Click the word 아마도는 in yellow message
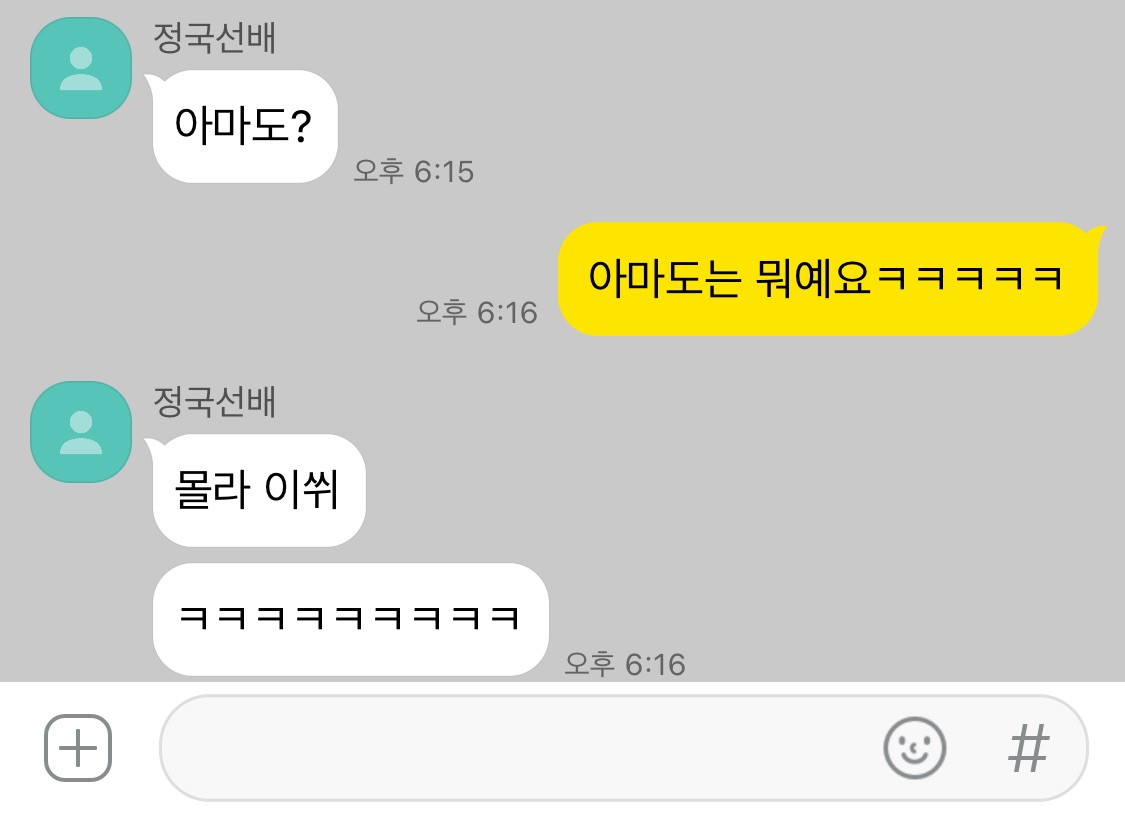1125x830 pixels. [x=664, y=278]
